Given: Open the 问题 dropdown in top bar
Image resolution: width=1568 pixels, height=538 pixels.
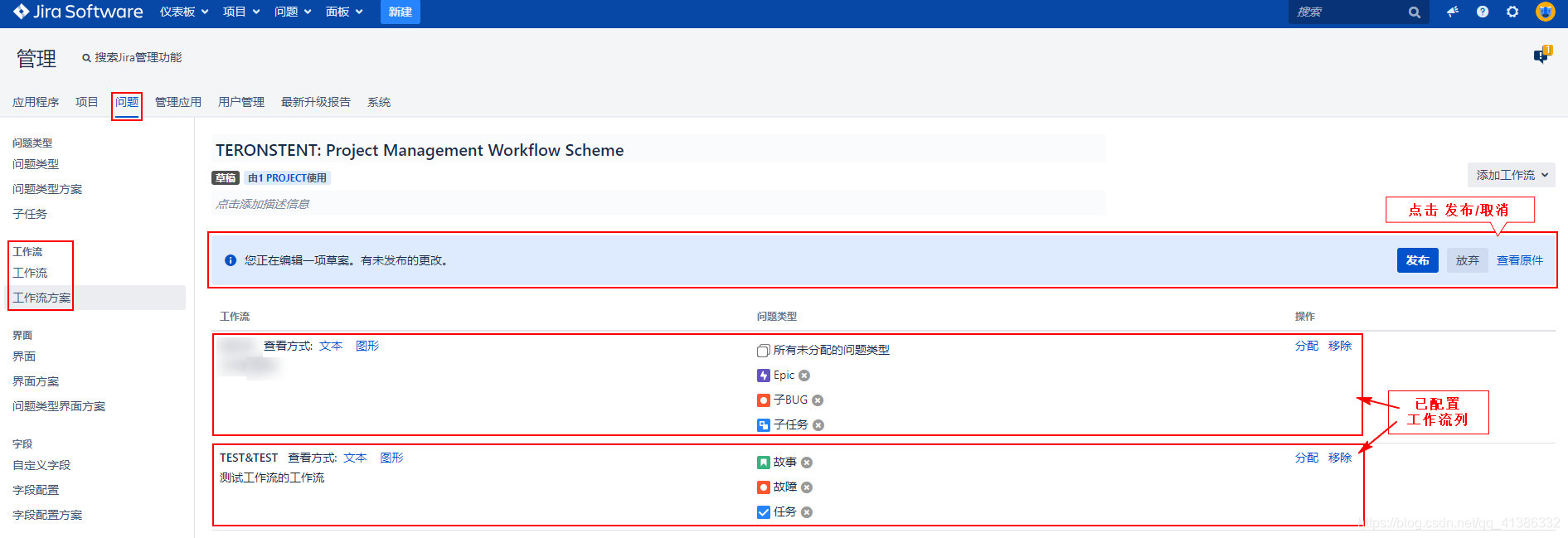Looking at the screenshot, I should point(293,12).
